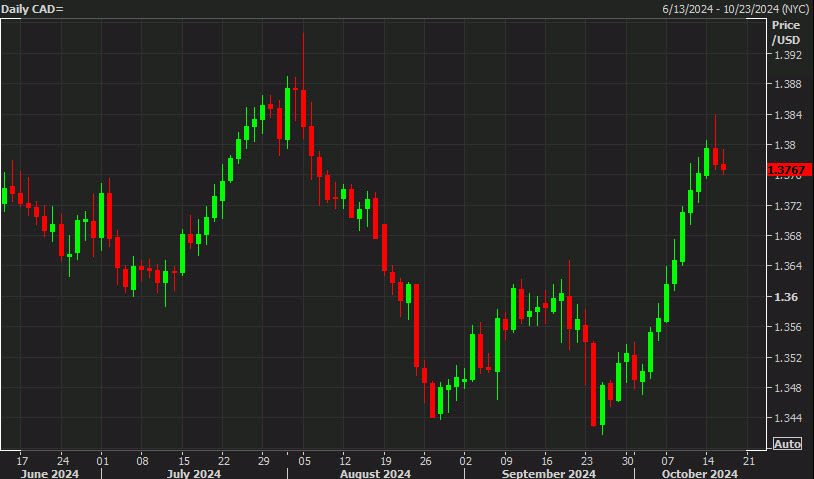The height and width of the screenshot is (479, 814).
Task: Click the 1.388 price axis label
Action: (788, 84)
